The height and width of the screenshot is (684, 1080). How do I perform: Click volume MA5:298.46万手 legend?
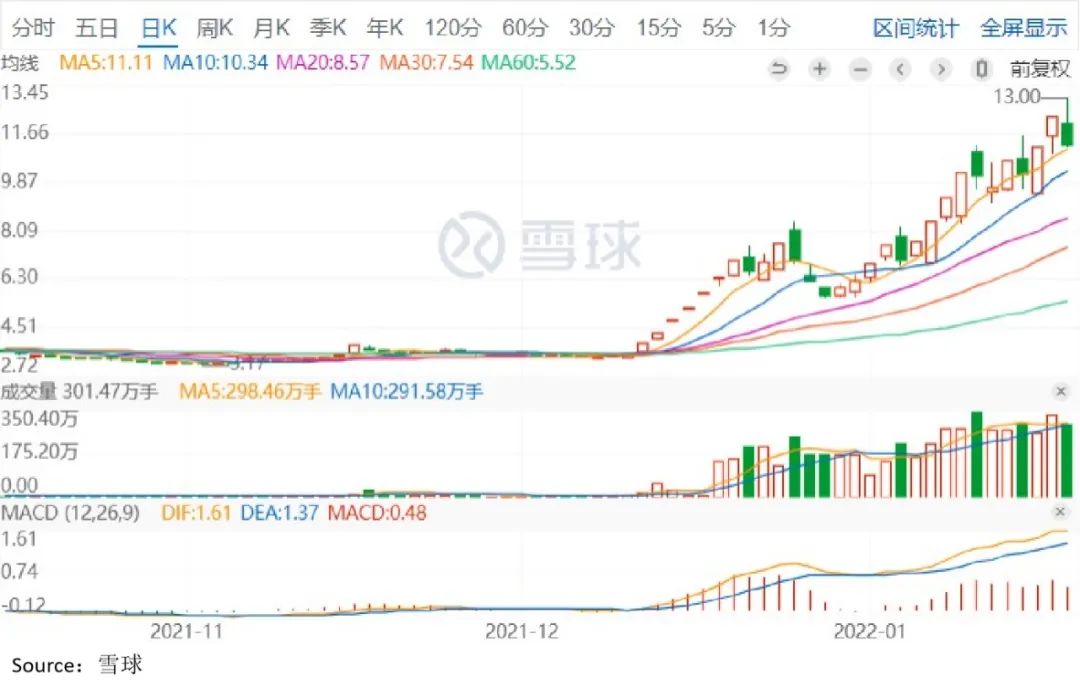point(250,391)
